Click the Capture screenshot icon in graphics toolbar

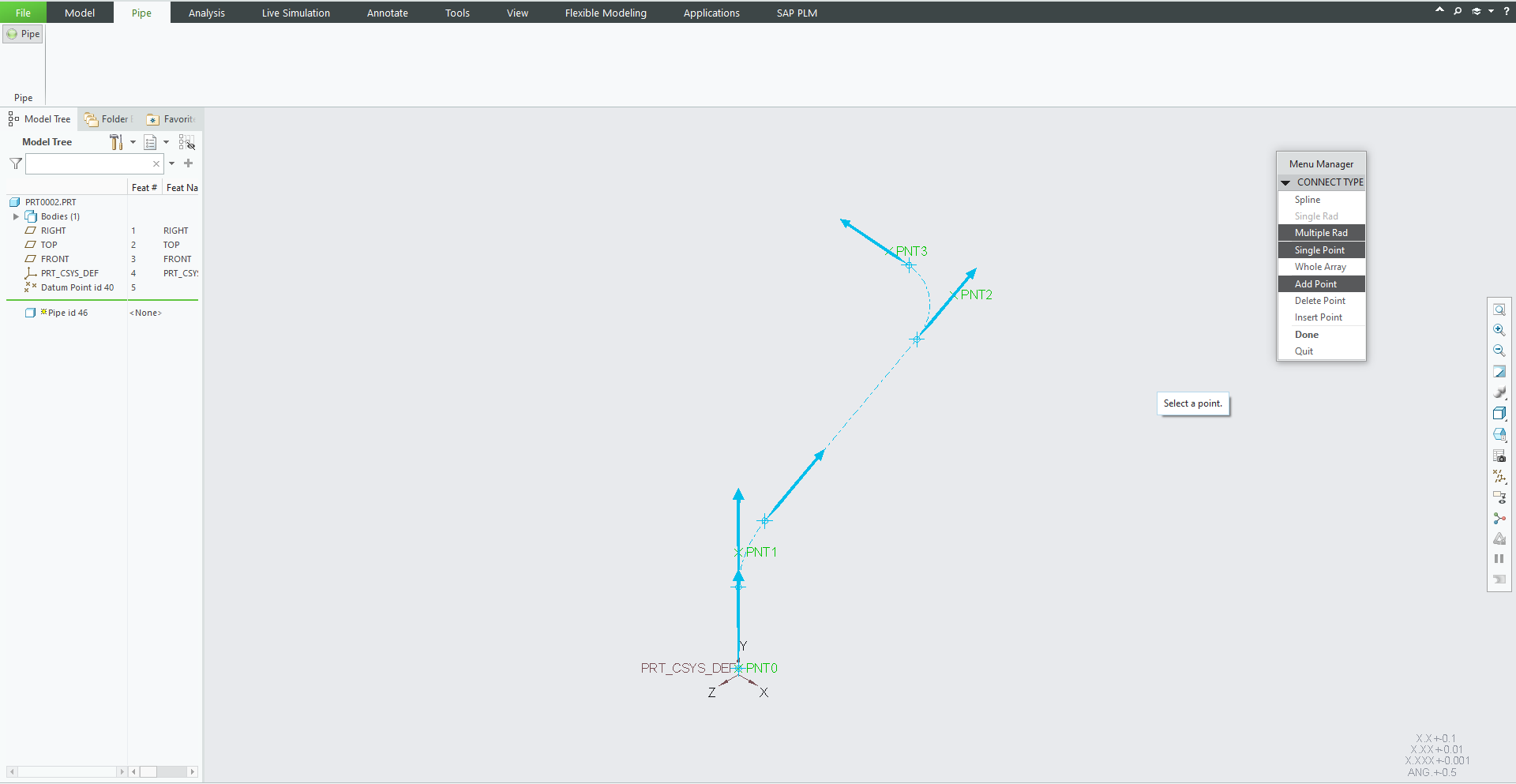coord(1500,456)
